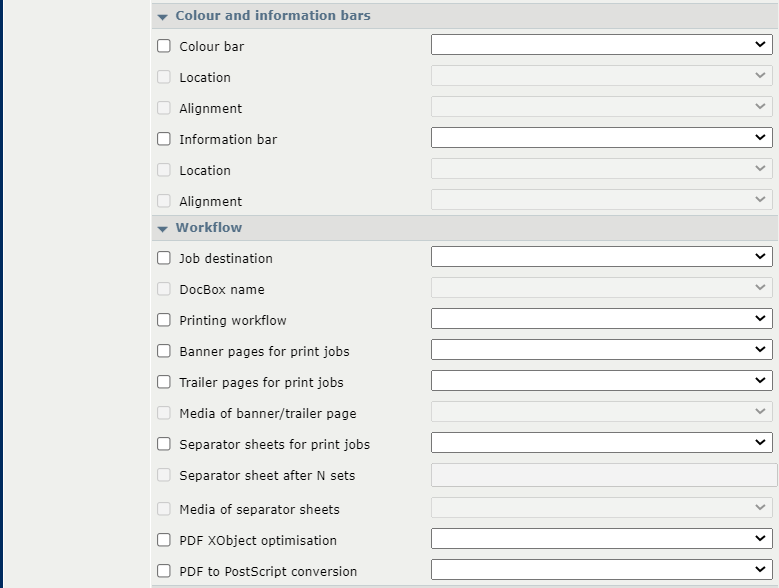Collapse the Colour and information bars section
Image resolution: width=779 pixels, height=588 pixels.
pyautogui.click(x=162, y=16)
